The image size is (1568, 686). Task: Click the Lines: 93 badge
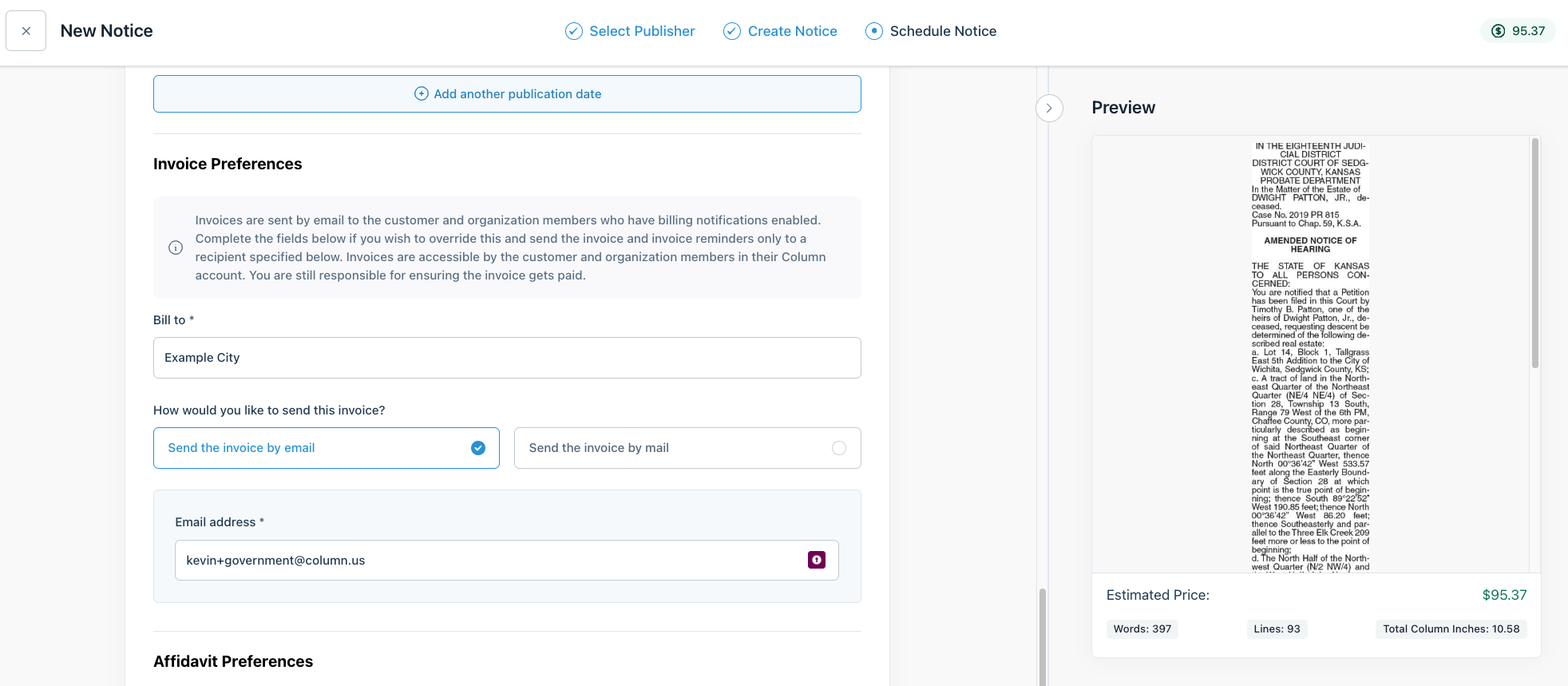(x=1277, y=629)
